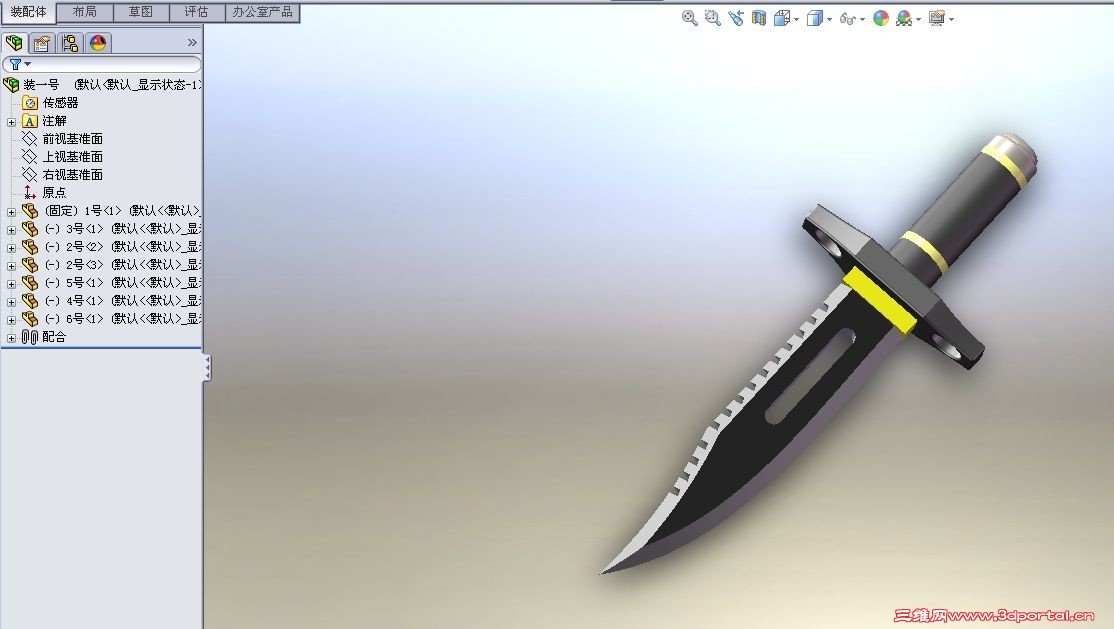Click the part icon of 3号<1>
Image resolution: width=1114 pixels, height=629 pixels.
coord(30,228)
